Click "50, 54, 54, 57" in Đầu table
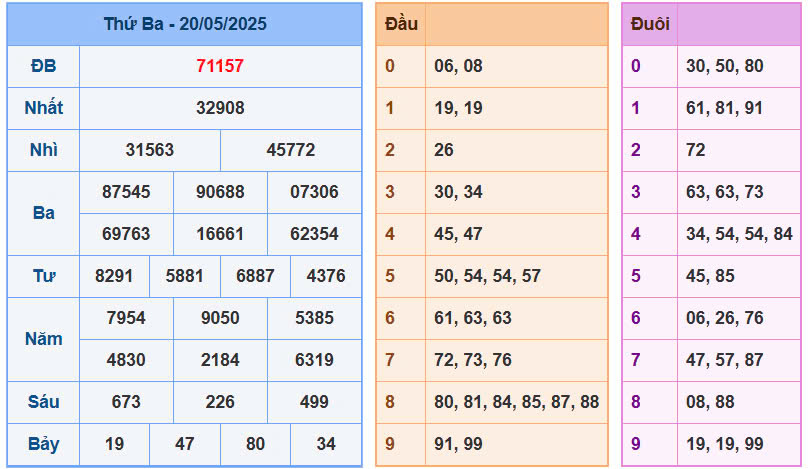This screenshot has width=809, height=469. (487, 276)
